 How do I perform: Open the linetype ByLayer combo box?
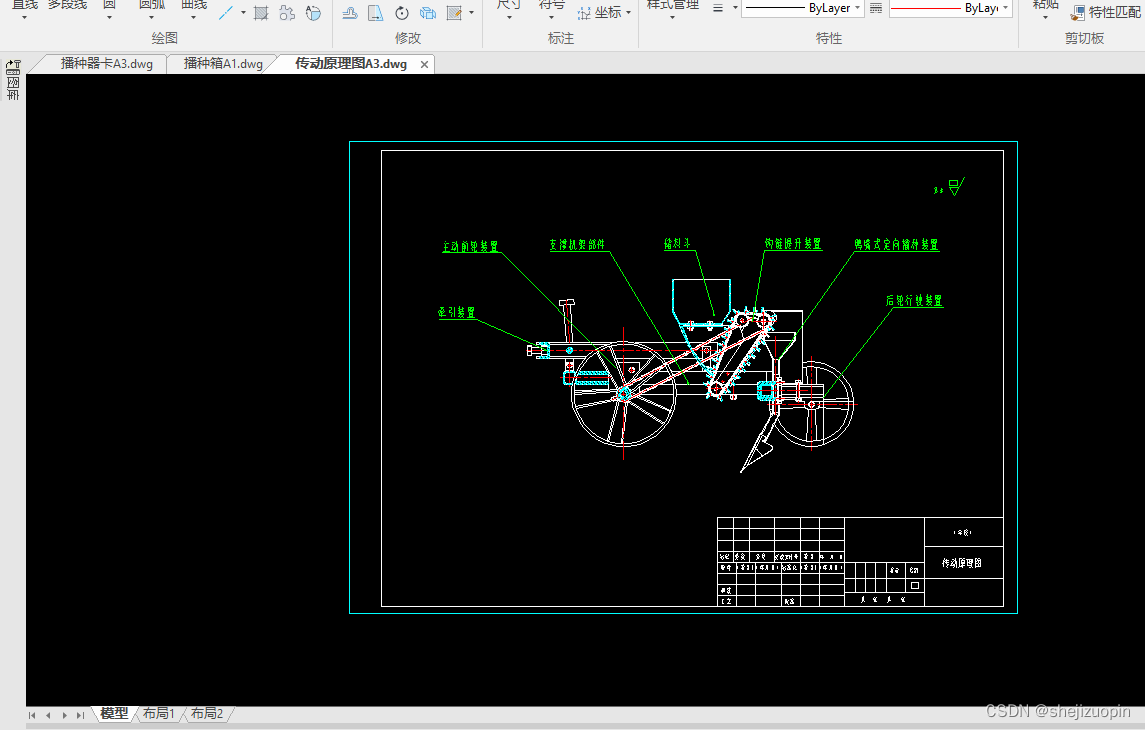[802, 8]
